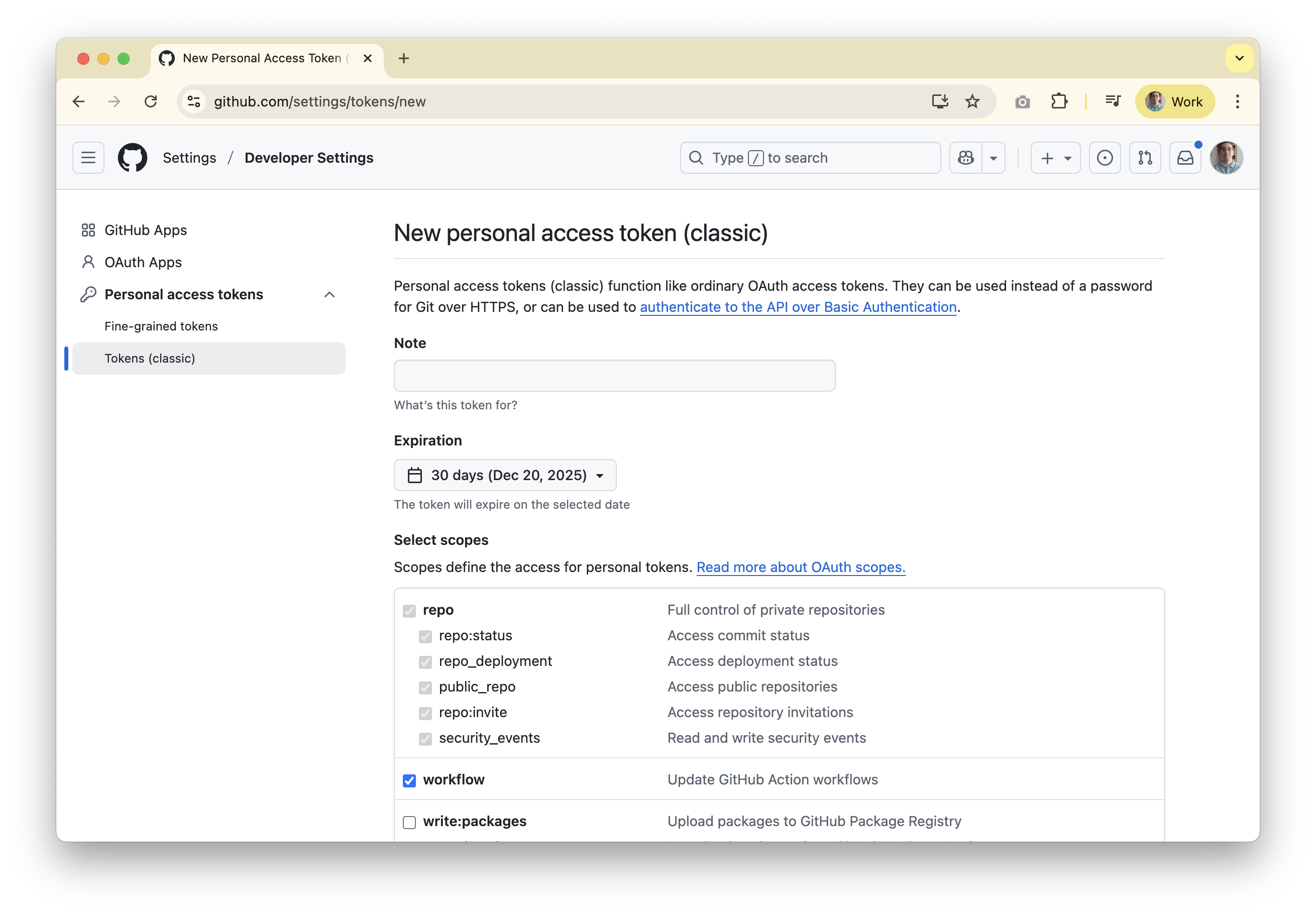1316x916 pixels.
Task: Click your profile avatar picture
Action: (x=1227, y=158)
